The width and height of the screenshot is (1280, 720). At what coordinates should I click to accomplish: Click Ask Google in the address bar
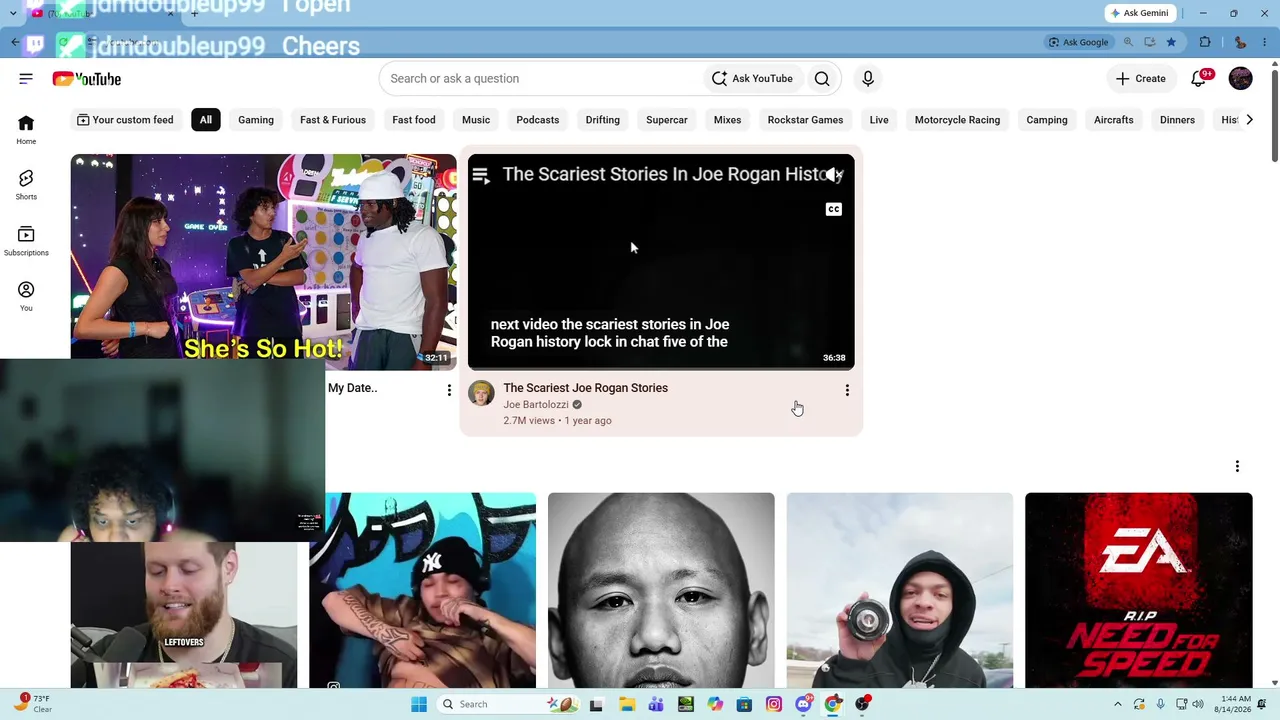pos(1078,42)
